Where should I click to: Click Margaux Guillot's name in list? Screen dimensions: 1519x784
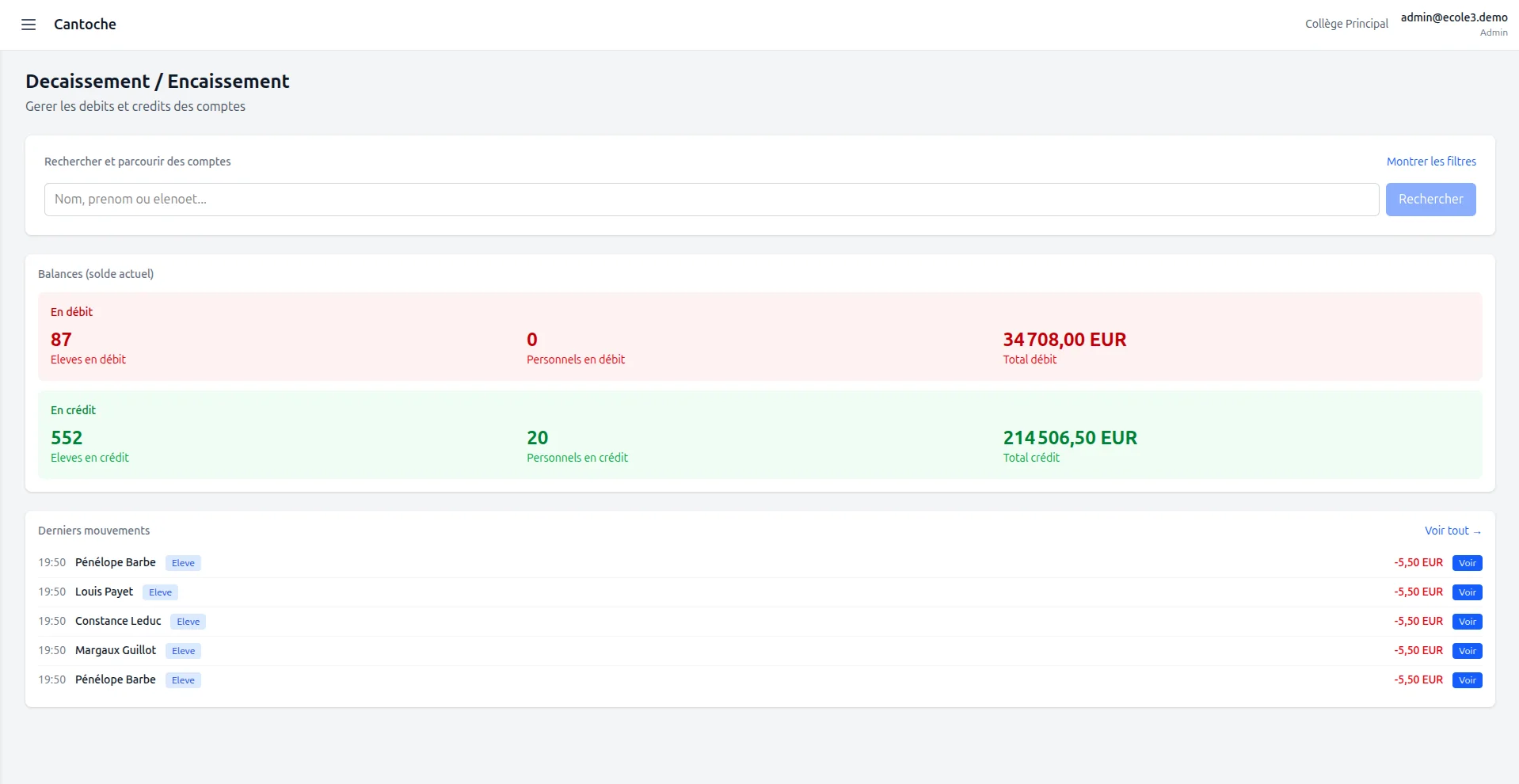(116, 650)
